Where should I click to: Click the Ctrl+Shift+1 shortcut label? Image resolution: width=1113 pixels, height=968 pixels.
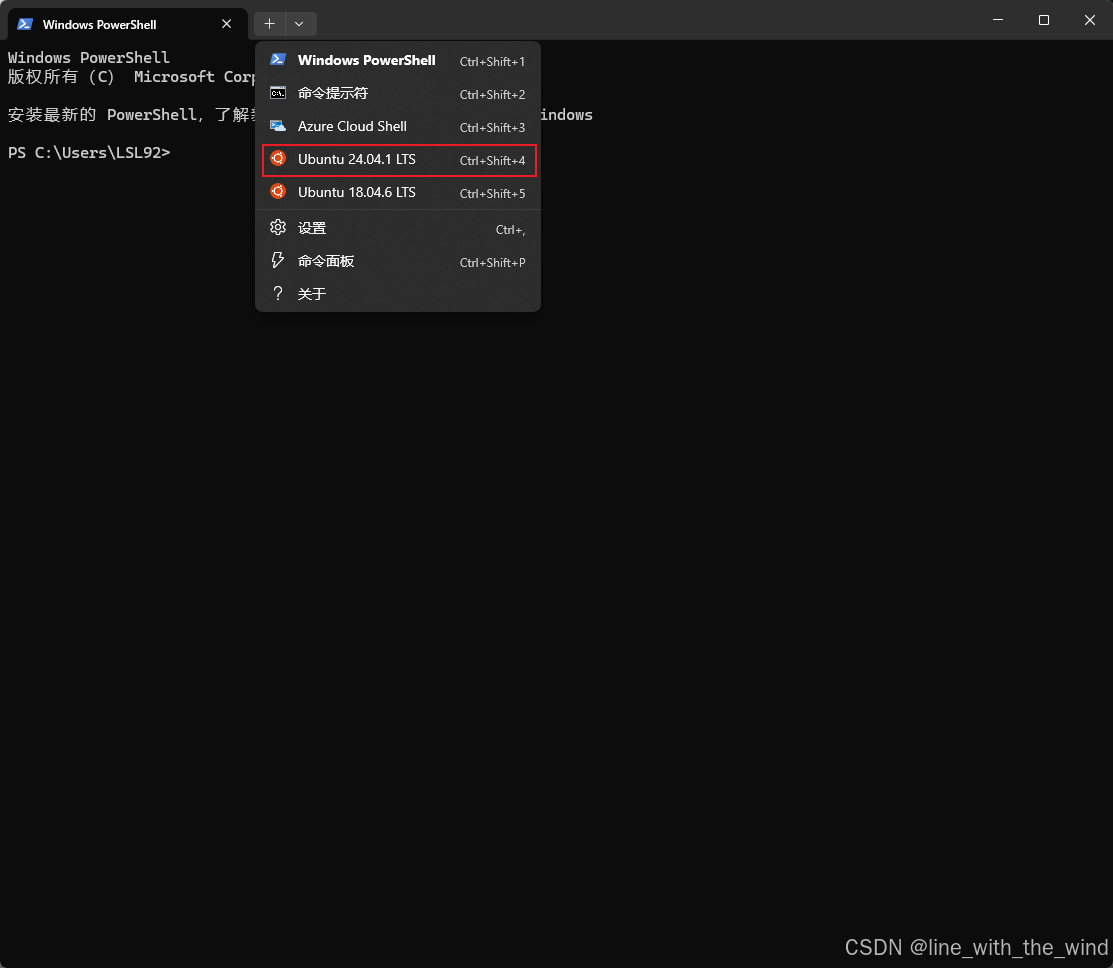(492, 62)
